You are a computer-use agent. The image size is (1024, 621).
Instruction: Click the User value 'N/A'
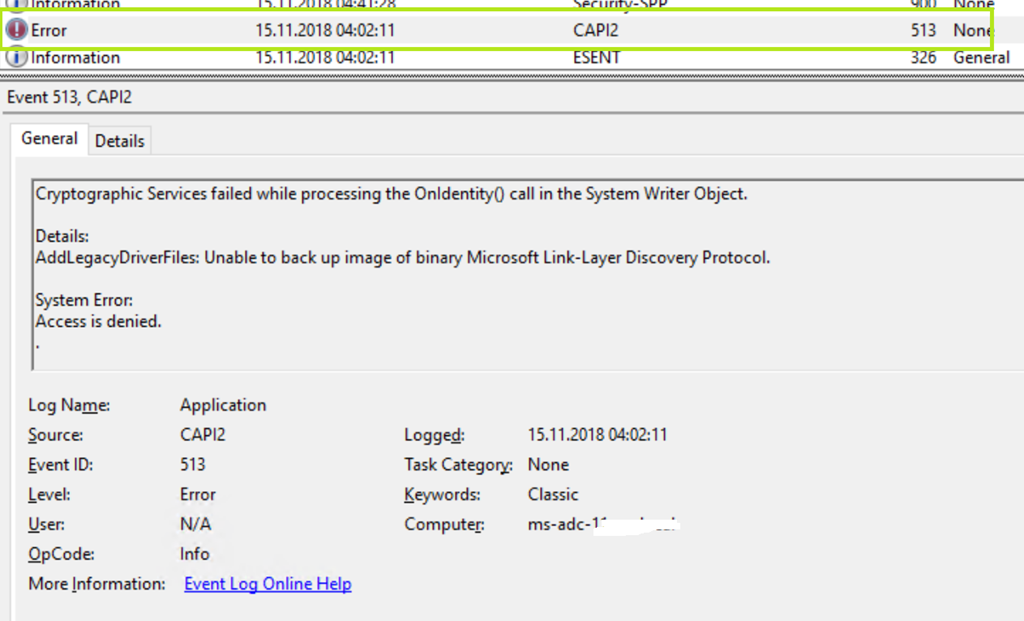point(195,525)
